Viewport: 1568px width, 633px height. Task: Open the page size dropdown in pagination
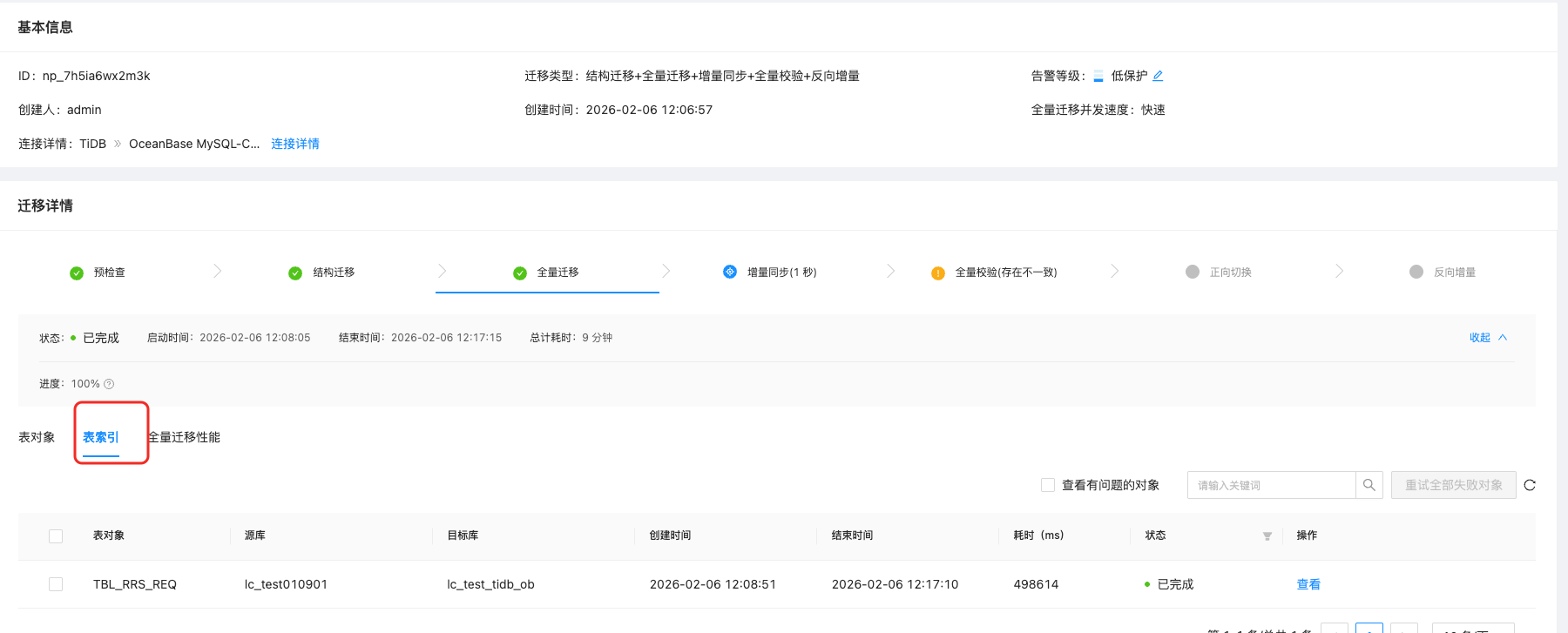click(x=1472, y=629)
